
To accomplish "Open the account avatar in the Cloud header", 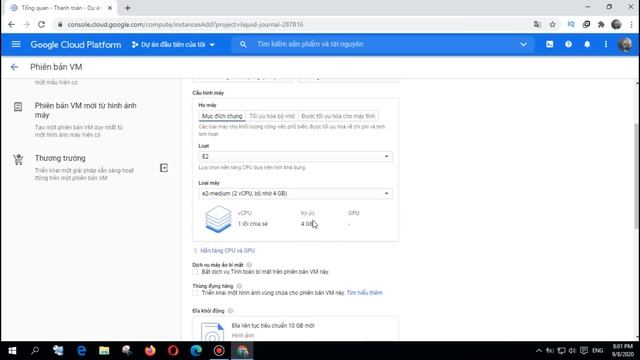I will (624, 44).
